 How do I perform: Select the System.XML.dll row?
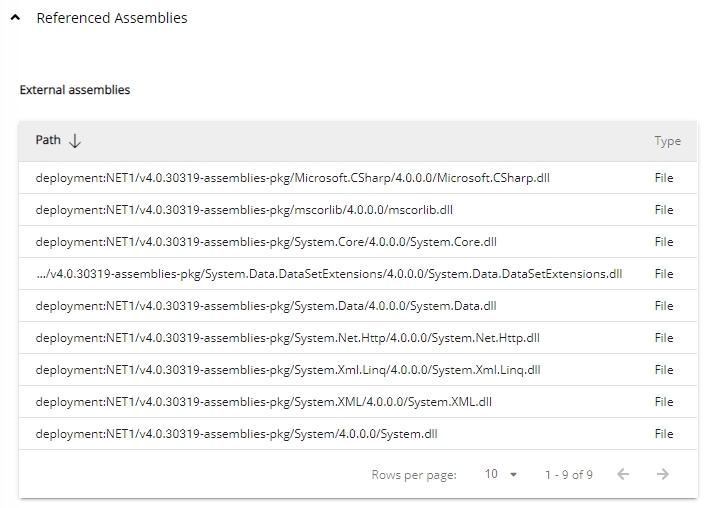[264, 402]
